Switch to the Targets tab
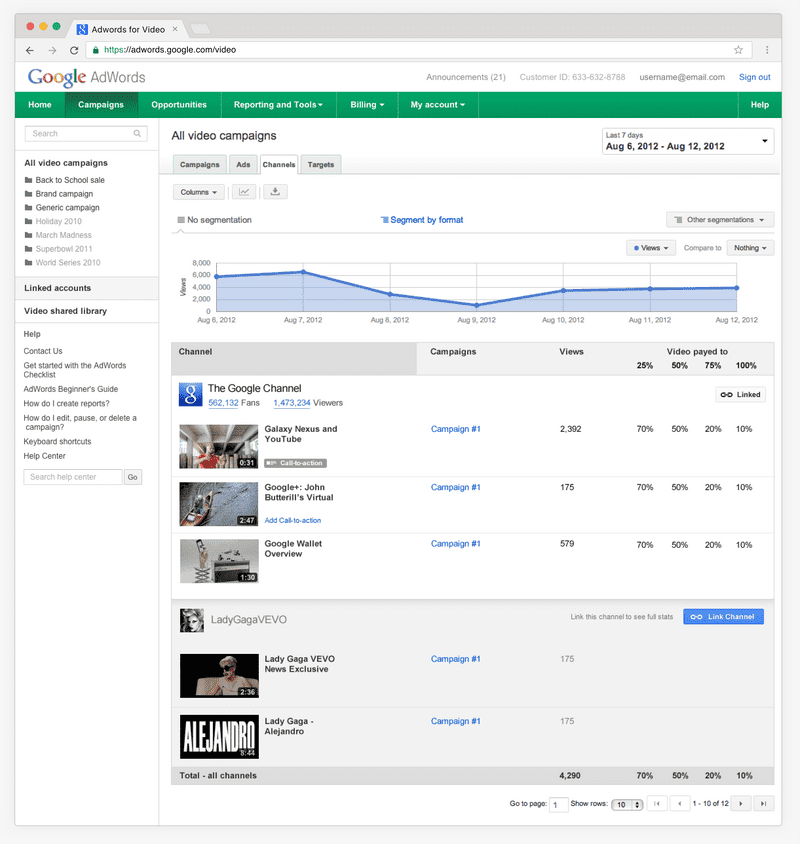Viewport: 800px width, 844px height. click(321, 164)
